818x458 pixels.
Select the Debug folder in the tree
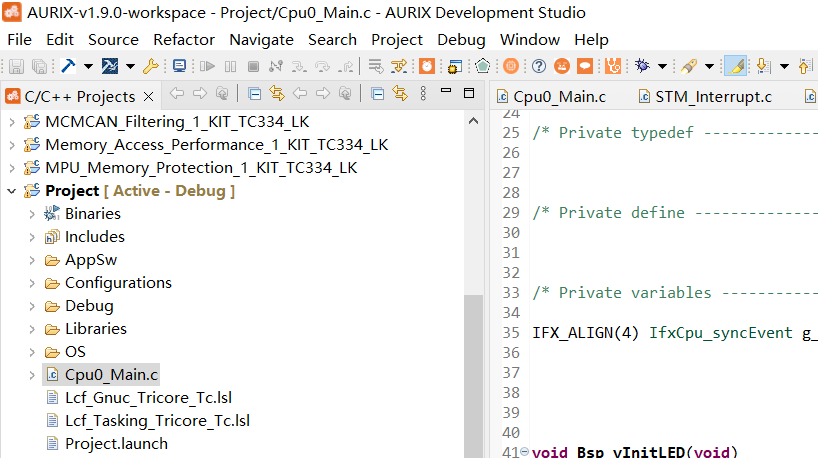tap(89, 306)
